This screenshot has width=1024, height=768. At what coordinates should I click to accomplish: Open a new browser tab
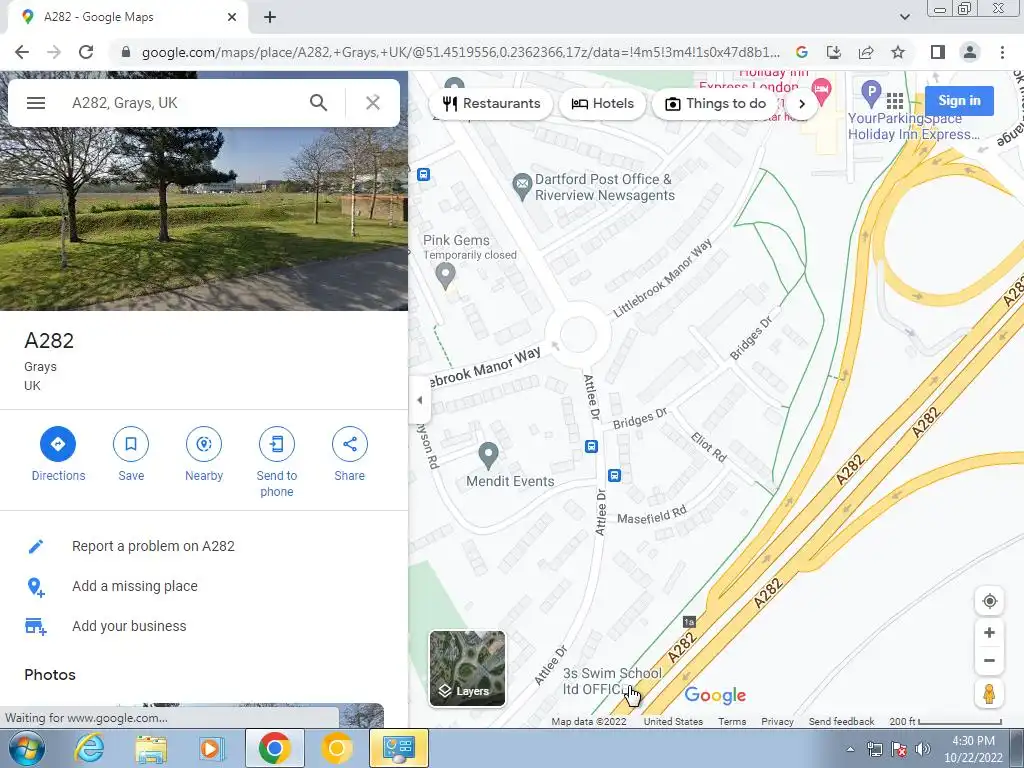coord(270,17)
